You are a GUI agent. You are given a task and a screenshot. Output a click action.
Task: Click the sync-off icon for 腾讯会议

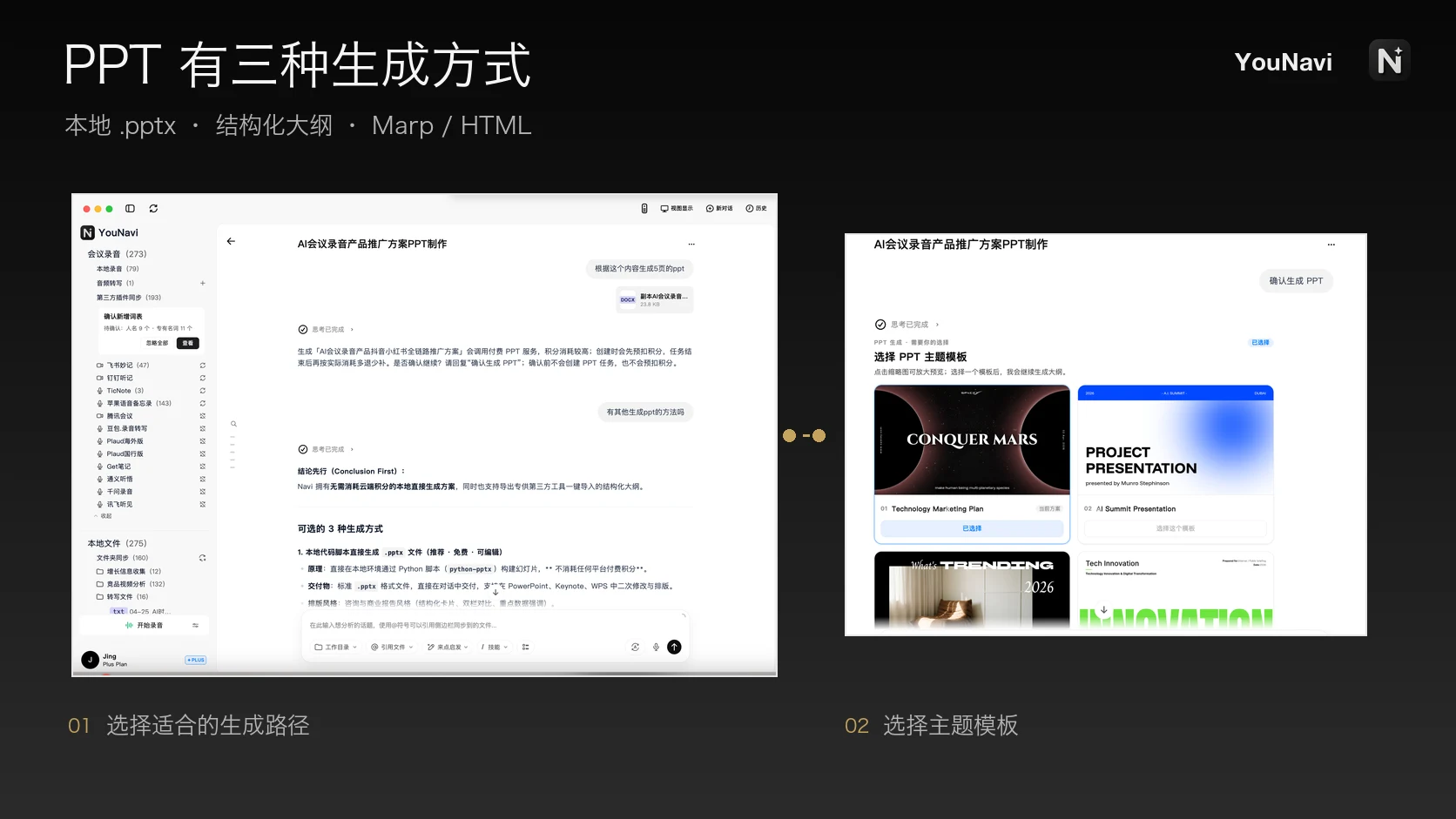coord(203,416)
